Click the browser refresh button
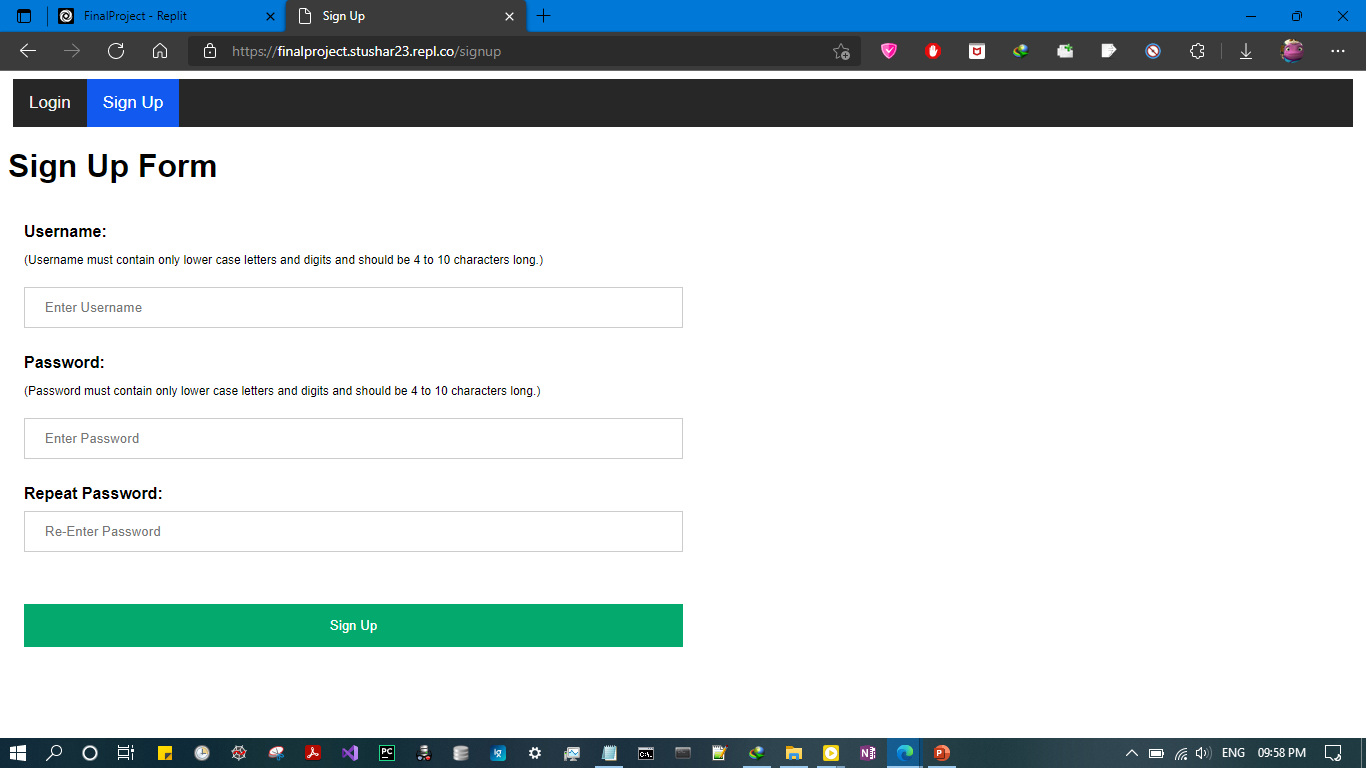This screenshot has width=1366, height=768. coord(116,51)
